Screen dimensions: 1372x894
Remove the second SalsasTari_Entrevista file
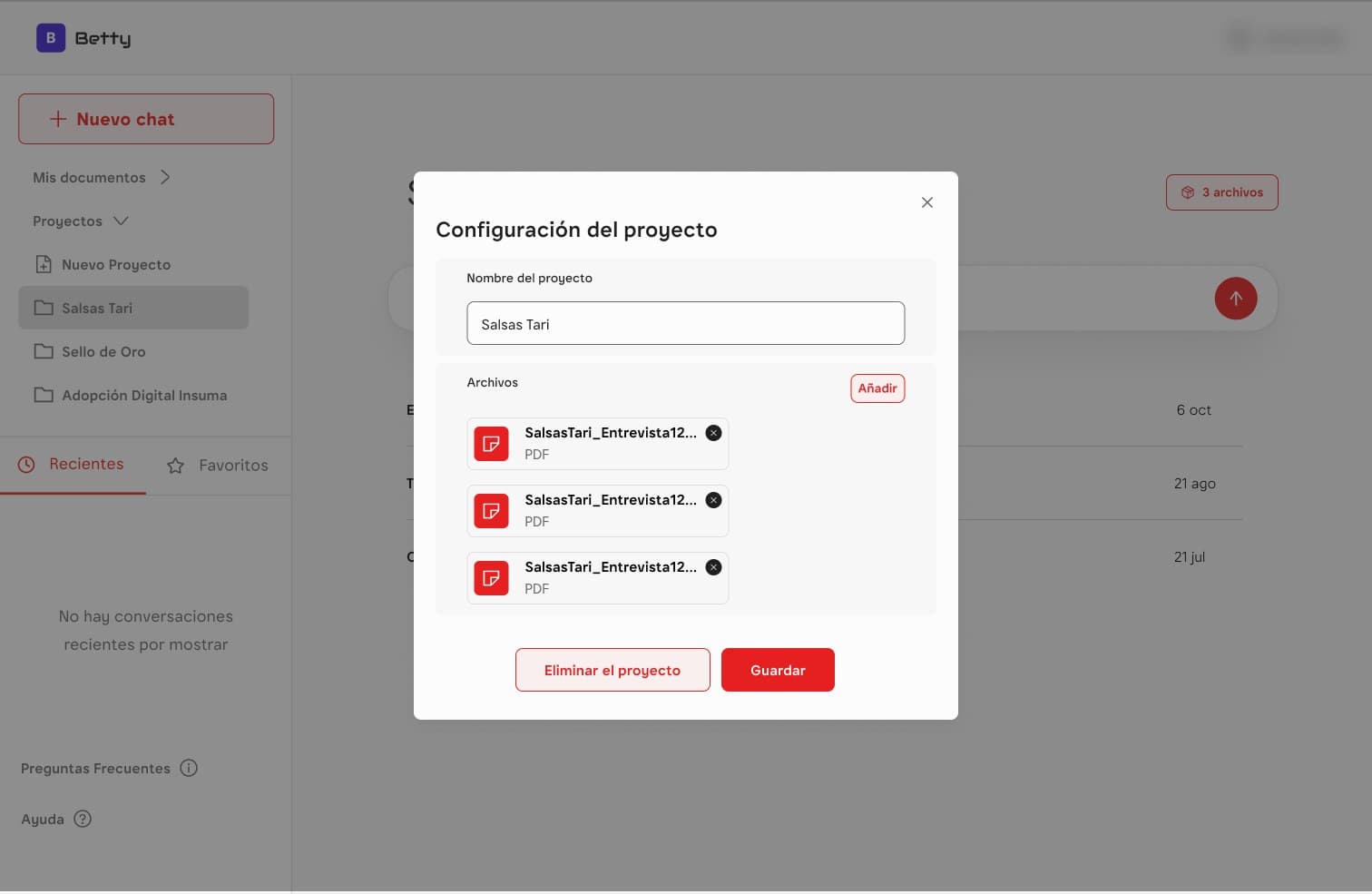pyautogui.click(x=714, y=500)
